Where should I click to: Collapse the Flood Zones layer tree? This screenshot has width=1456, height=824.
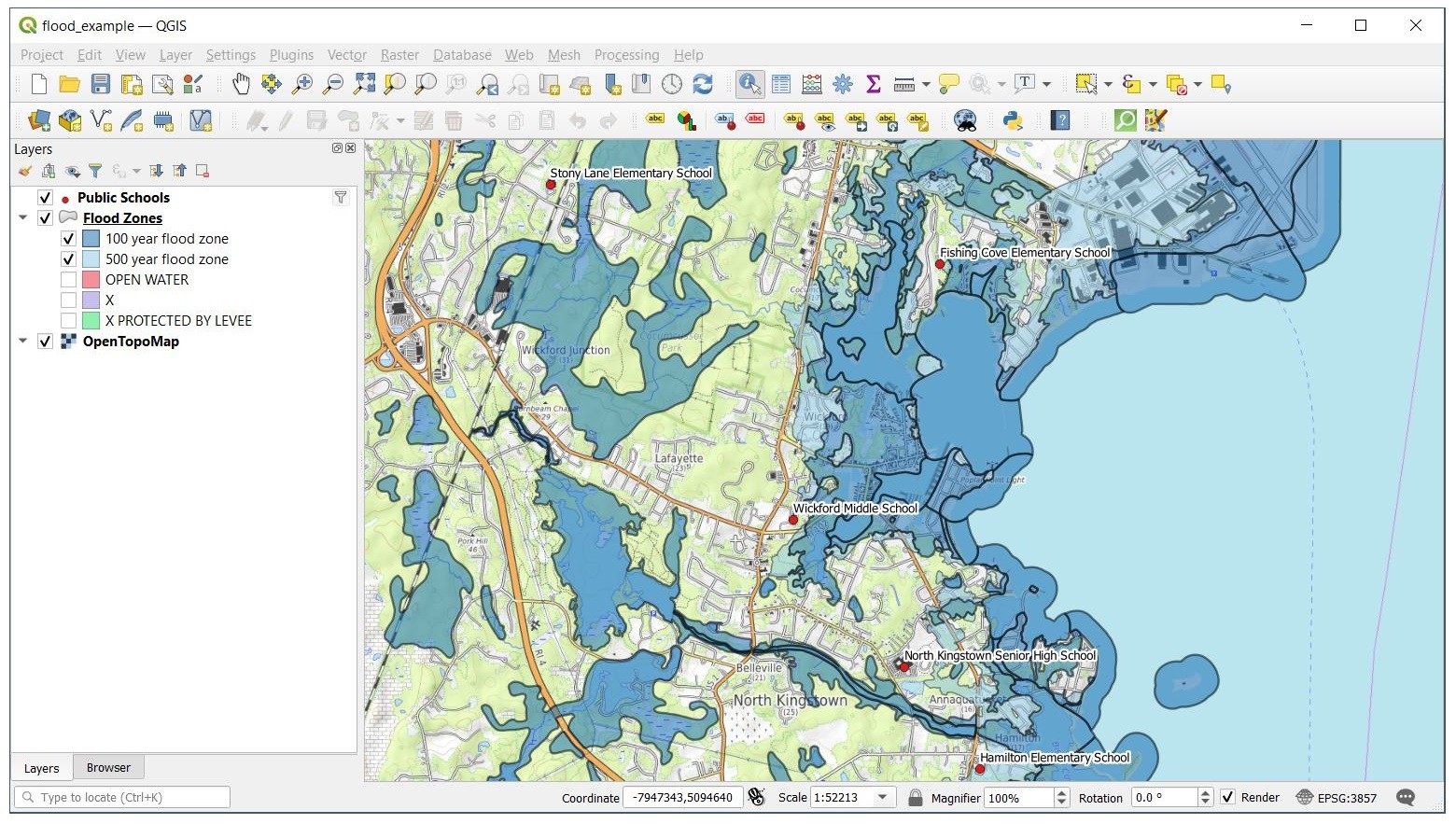pos(23,217)
